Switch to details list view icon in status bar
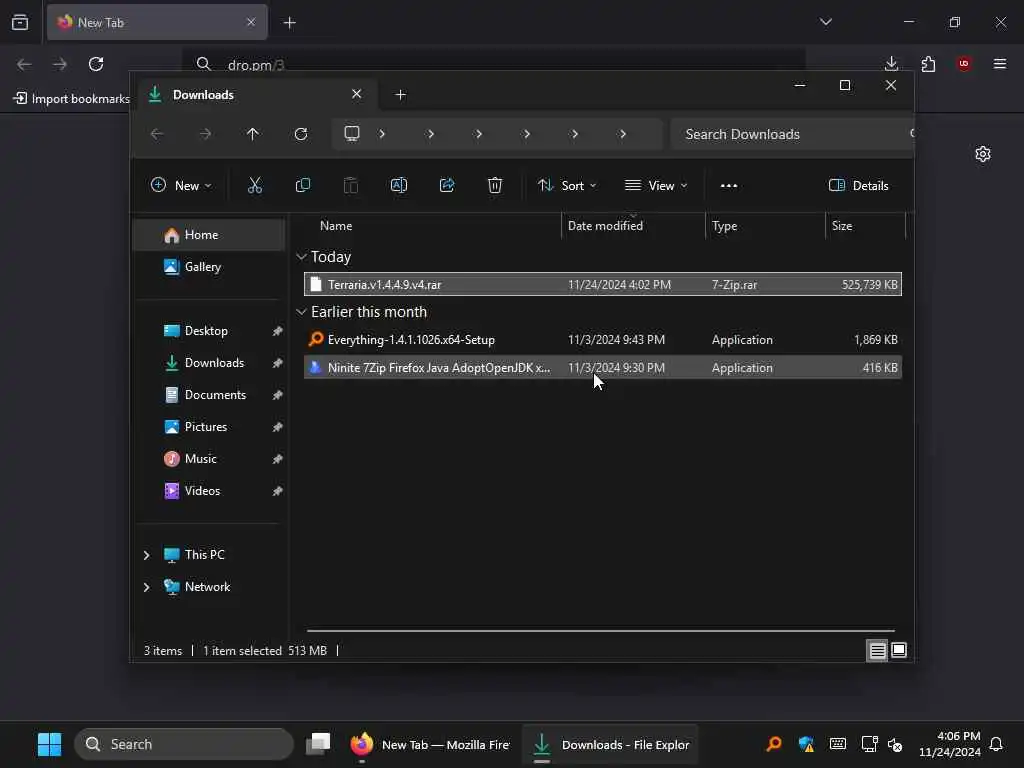The image size is (1024, 768). [x=877, y=650]
